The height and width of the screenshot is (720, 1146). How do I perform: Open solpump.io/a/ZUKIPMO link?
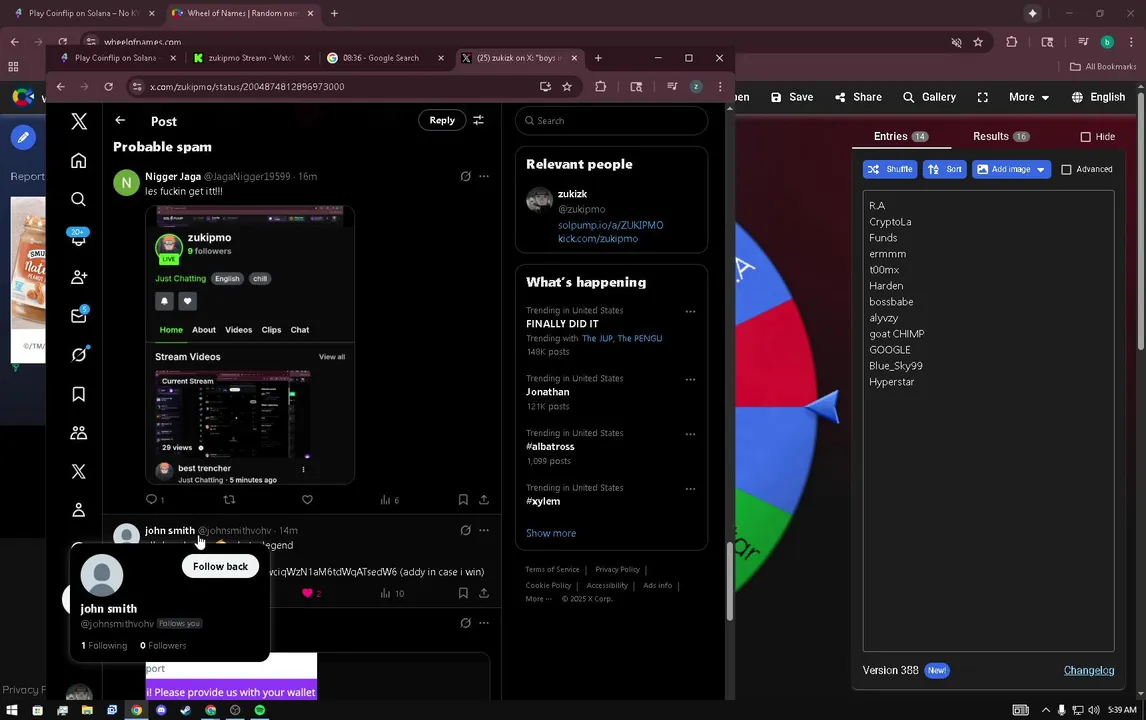610,225
